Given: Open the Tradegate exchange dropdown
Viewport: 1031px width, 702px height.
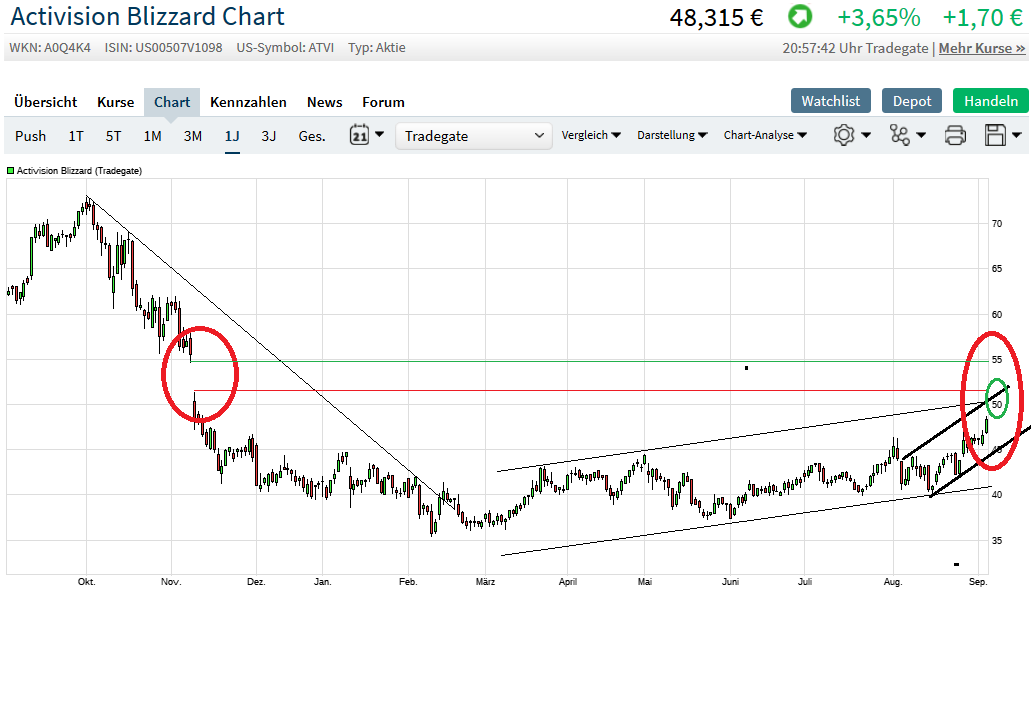Looking at the screenshot, I should [x=473, y=134].
